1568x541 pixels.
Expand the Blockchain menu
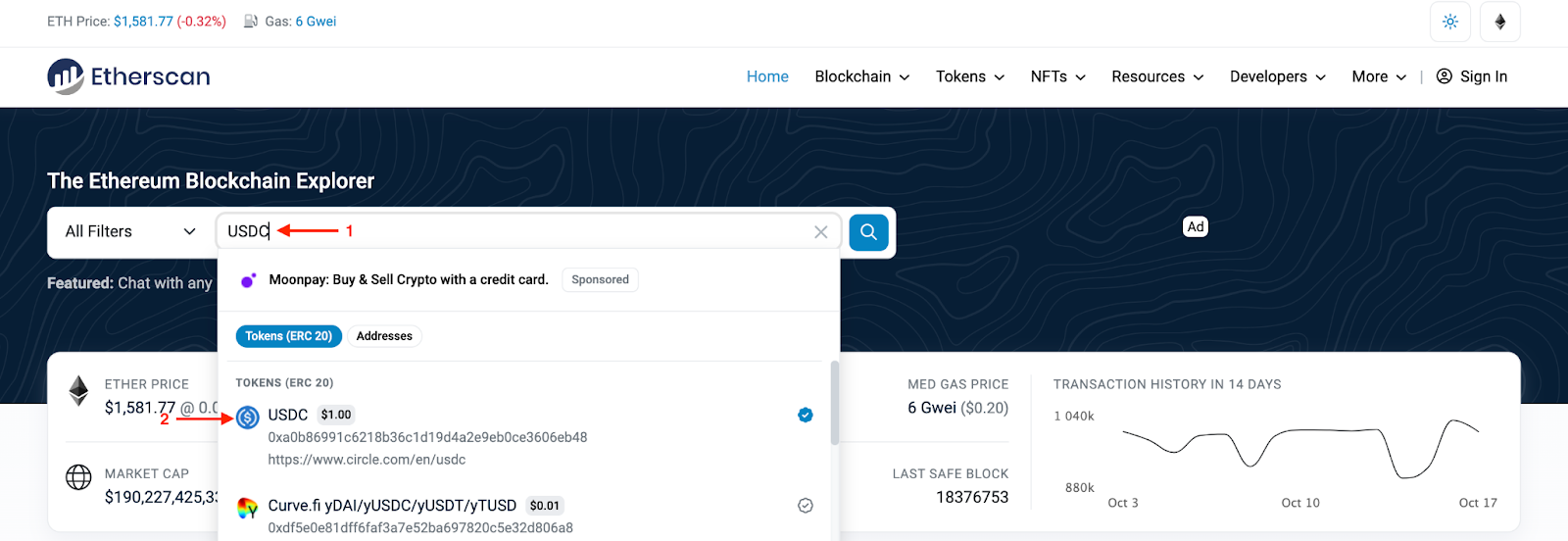pyautogui.click(x=862, y=76)
